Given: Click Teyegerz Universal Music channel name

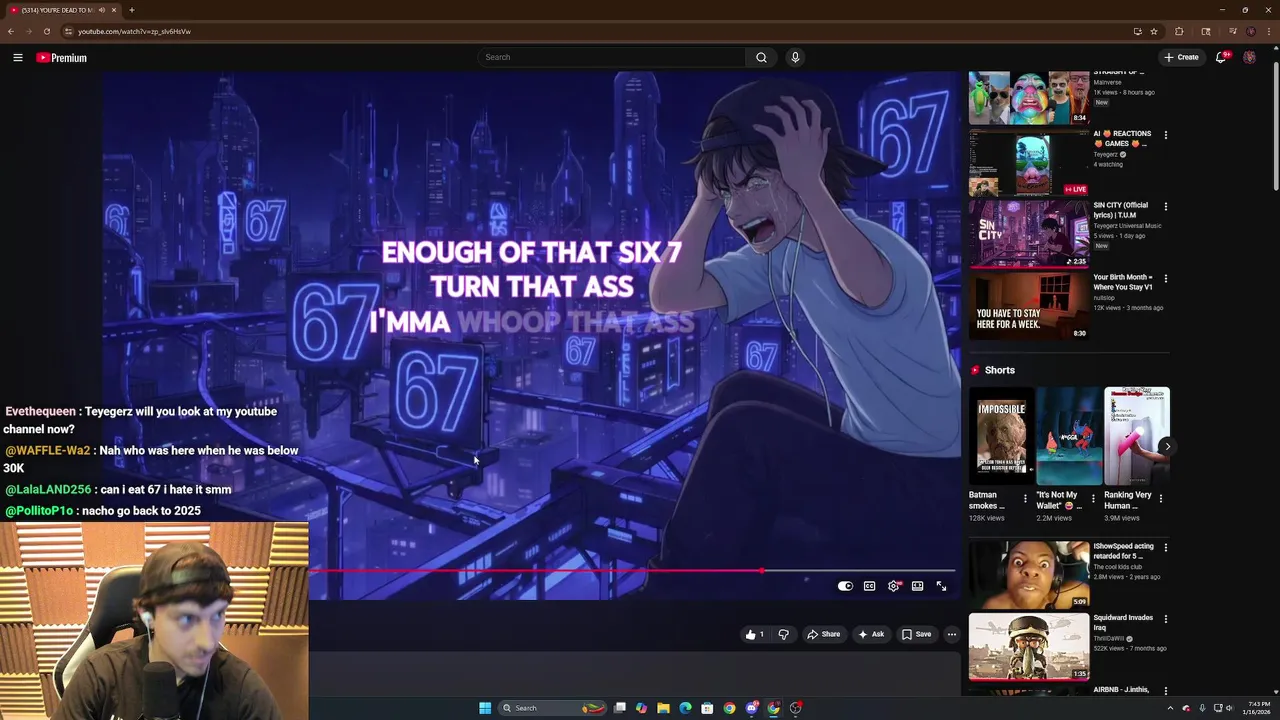Looking at the screenshot, I should pyautogui.click(x=1127, y=226).
